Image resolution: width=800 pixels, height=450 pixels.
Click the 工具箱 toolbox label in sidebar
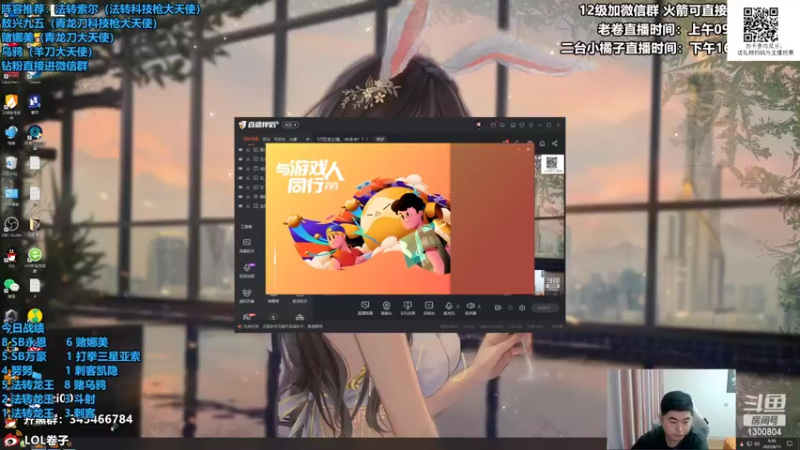[x=246, y=227]
